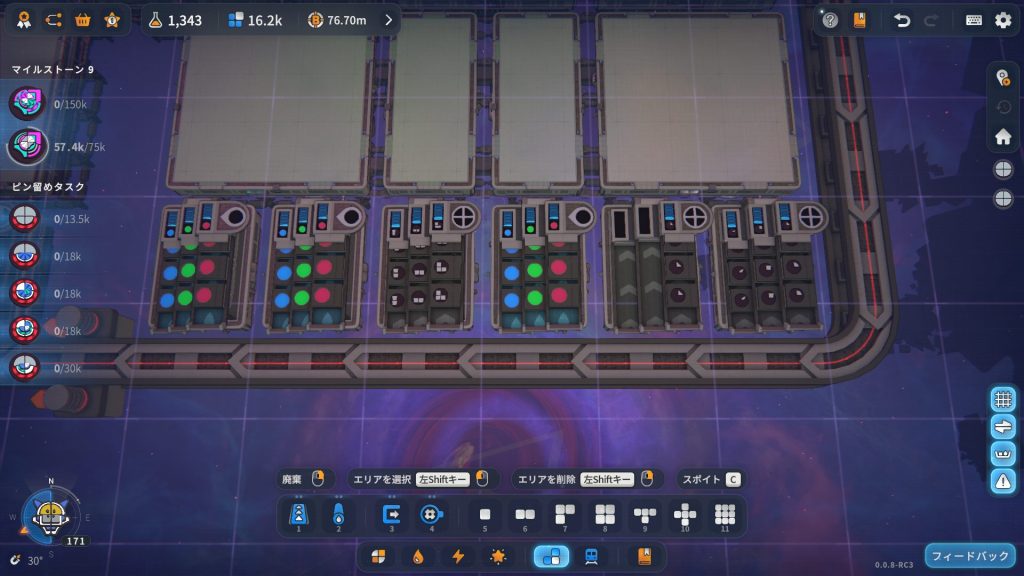
Task: Open the shop basket icon
Action: 83,20
